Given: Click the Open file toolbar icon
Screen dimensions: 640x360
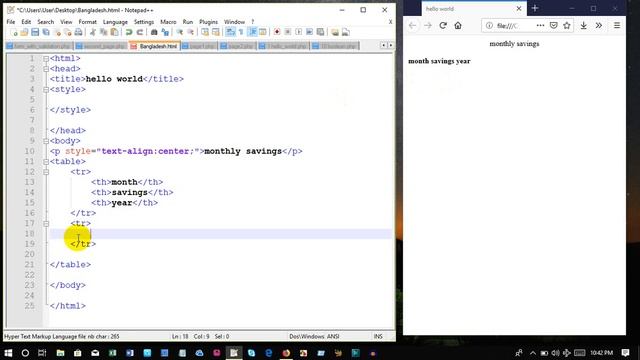Looking at the screenshot, I should [24, 32].
